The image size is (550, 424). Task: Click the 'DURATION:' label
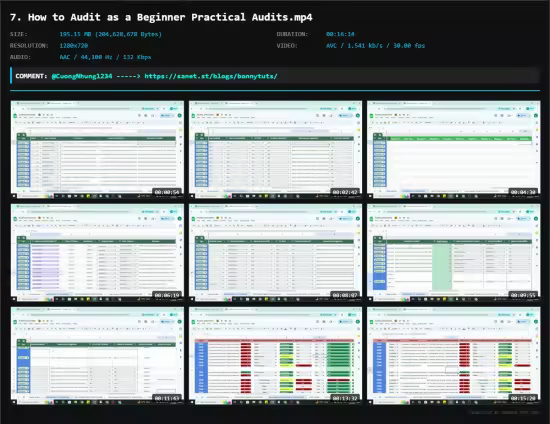(x=292, y=34)
